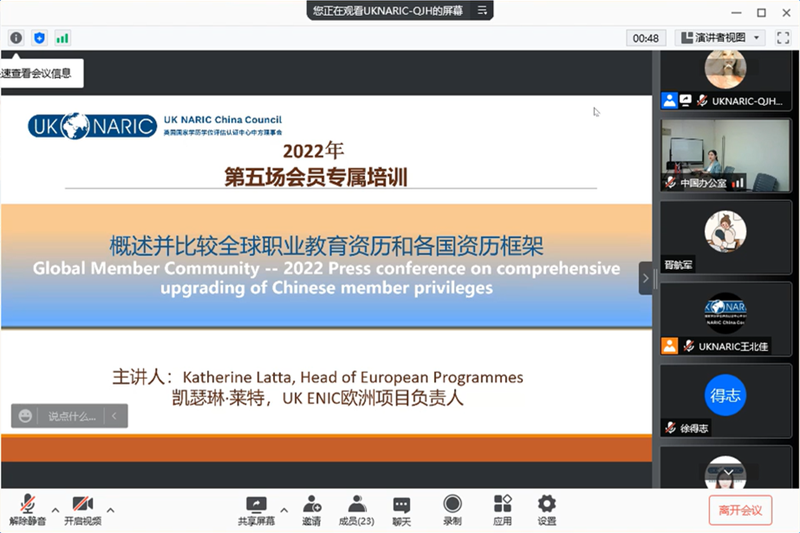Click the Share Screen (共享屏幕) icon
This screenshot has width=800, height=533.
click(257, 509)
